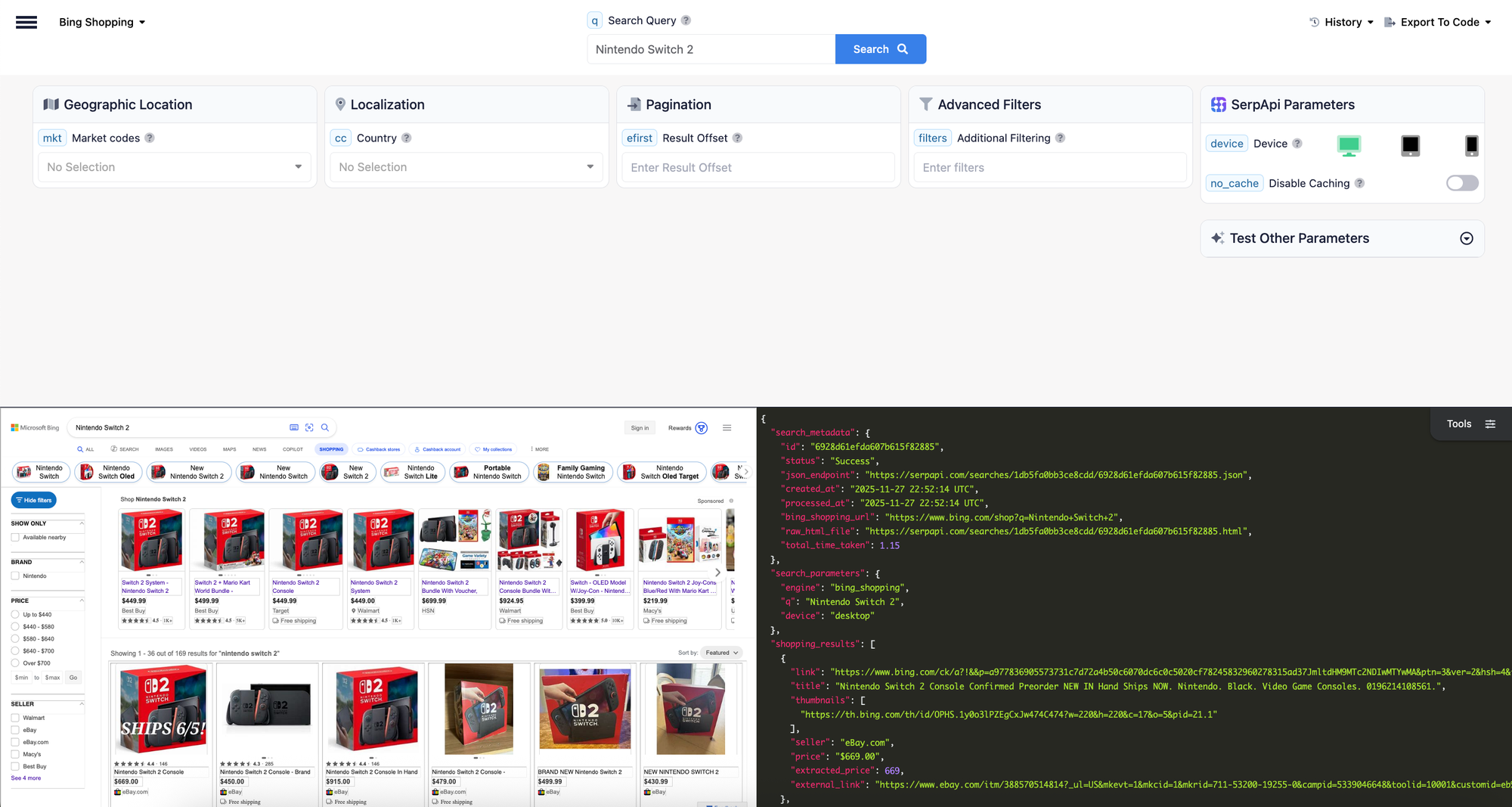Viewport: 1512px width, 807px height.
Task: Open the Sort by Featured dropdown
Action: click(x=721, y=653)
